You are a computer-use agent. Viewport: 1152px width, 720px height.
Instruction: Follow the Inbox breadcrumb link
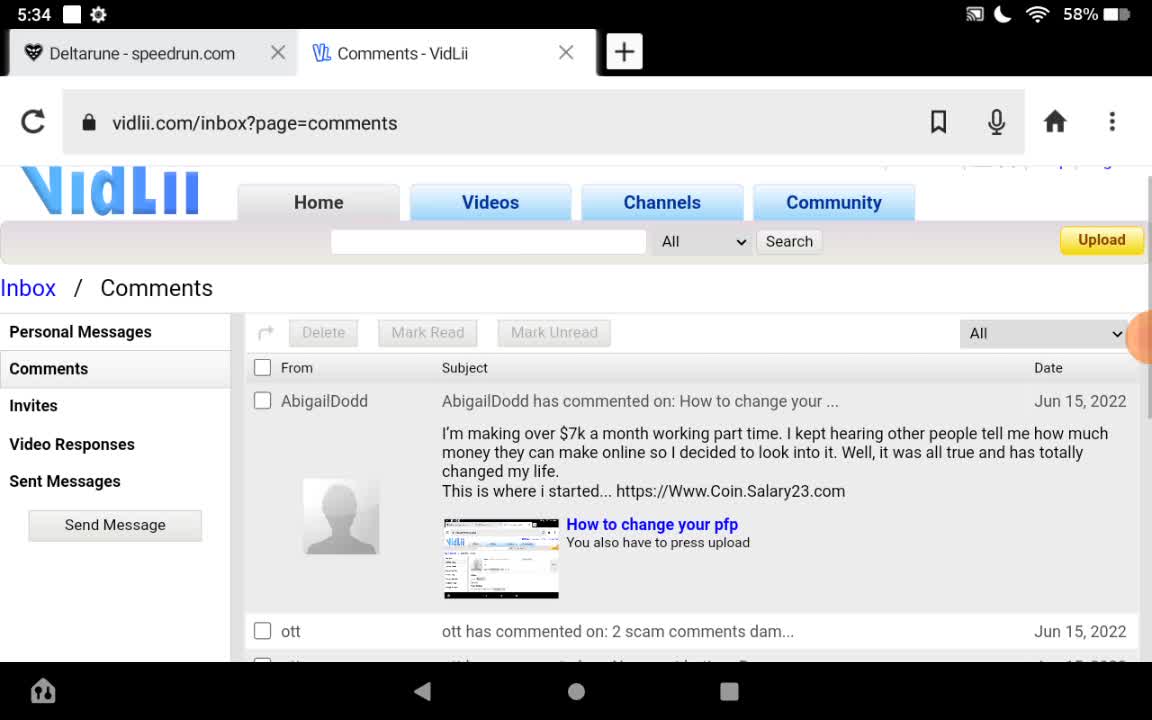[28, 288]
